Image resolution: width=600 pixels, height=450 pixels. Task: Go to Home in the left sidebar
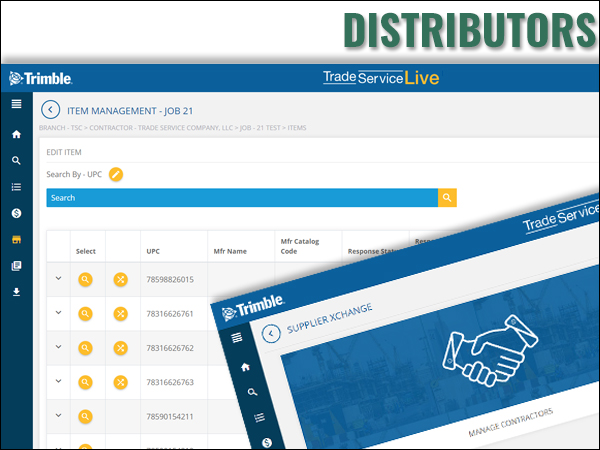coord(16,134)
